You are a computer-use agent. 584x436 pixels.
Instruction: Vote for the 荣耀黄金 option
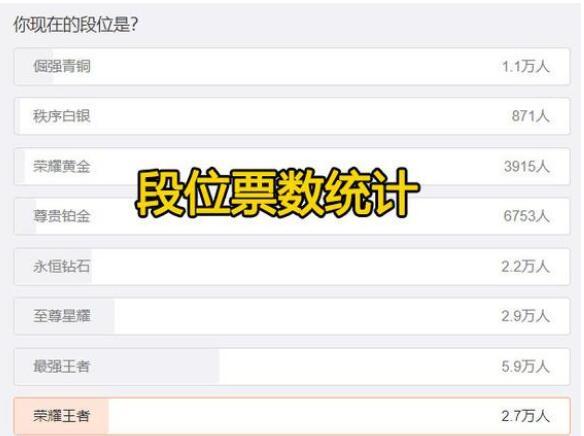pyautogui.click(x=292, y=166)
